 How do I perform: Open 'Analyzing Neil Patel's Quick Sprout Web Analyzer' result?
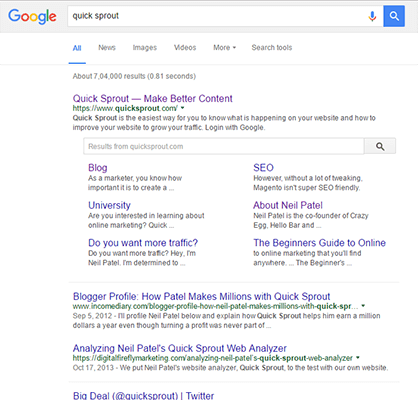(180, 348)
